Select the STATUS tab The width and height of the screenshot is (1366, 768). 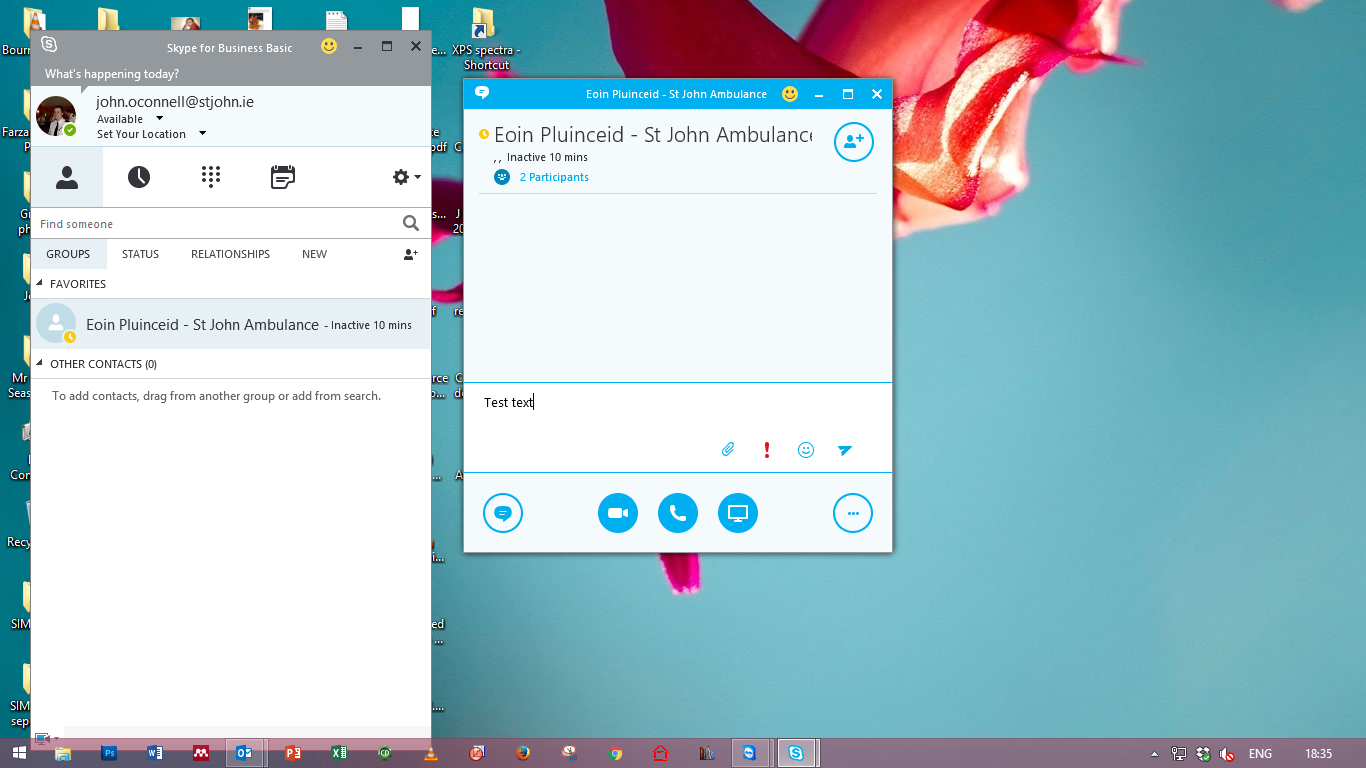pos(140,254)
